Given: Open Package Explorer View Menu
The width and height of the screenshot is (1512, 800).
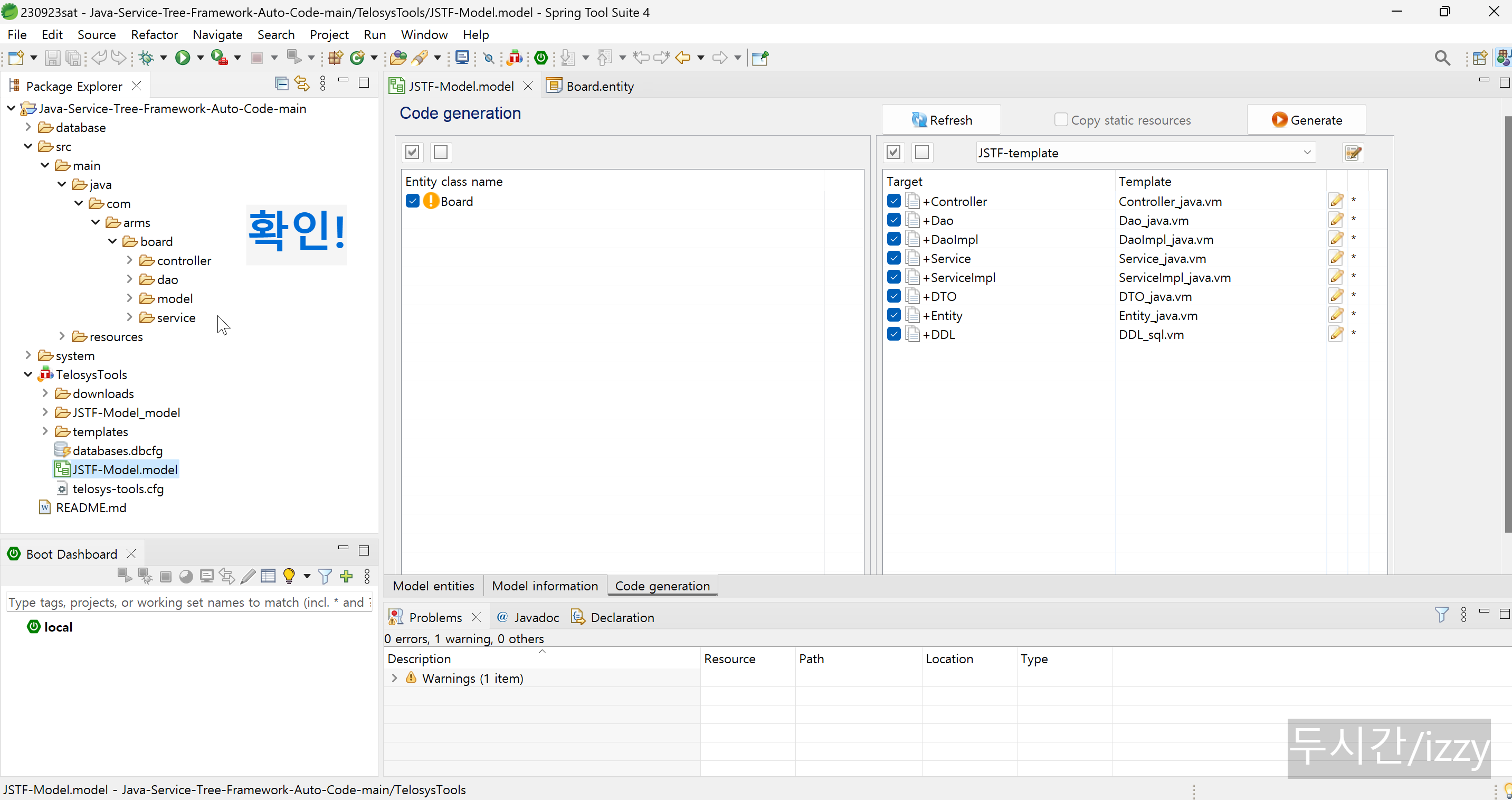Looking at the screenshot, I should pyautogui.click(x=323, y=83).
